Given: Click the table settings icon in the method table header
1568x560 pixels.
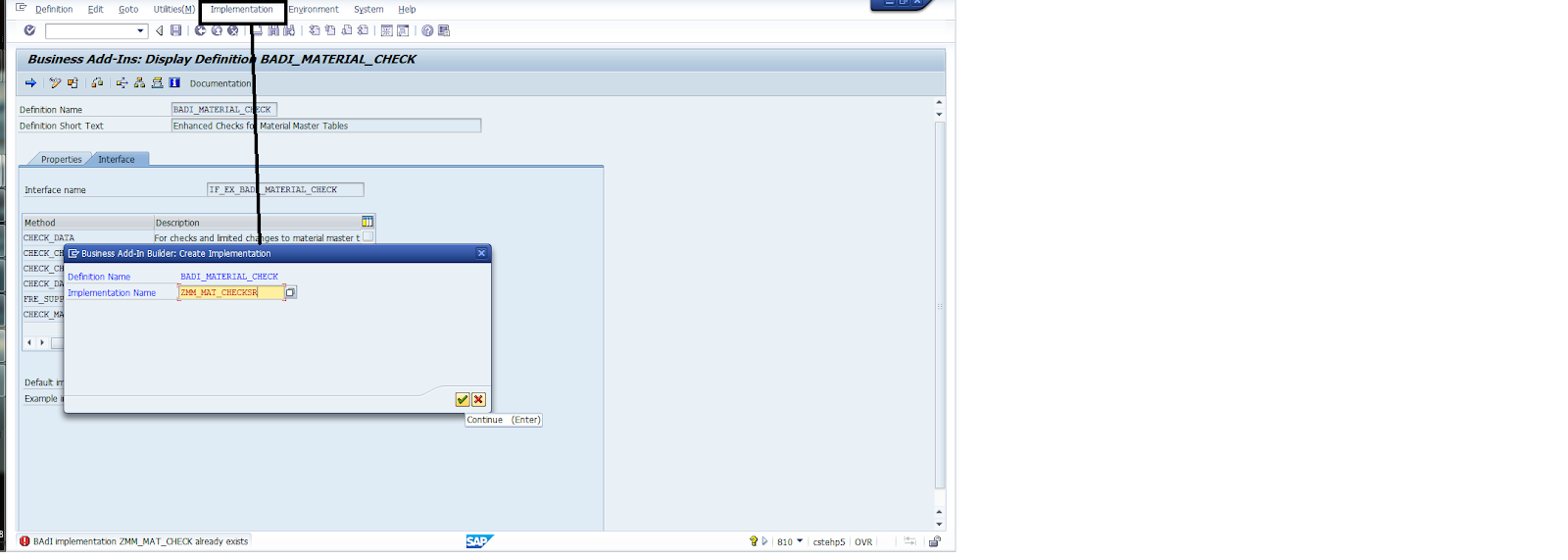Looking at the screenshot, I should [x=367, y=222].
